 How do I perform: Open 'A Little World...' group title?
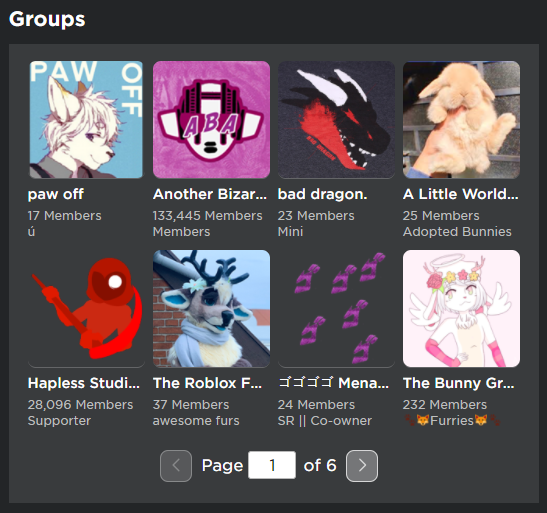pyautogui.click(x=460, y=194)
